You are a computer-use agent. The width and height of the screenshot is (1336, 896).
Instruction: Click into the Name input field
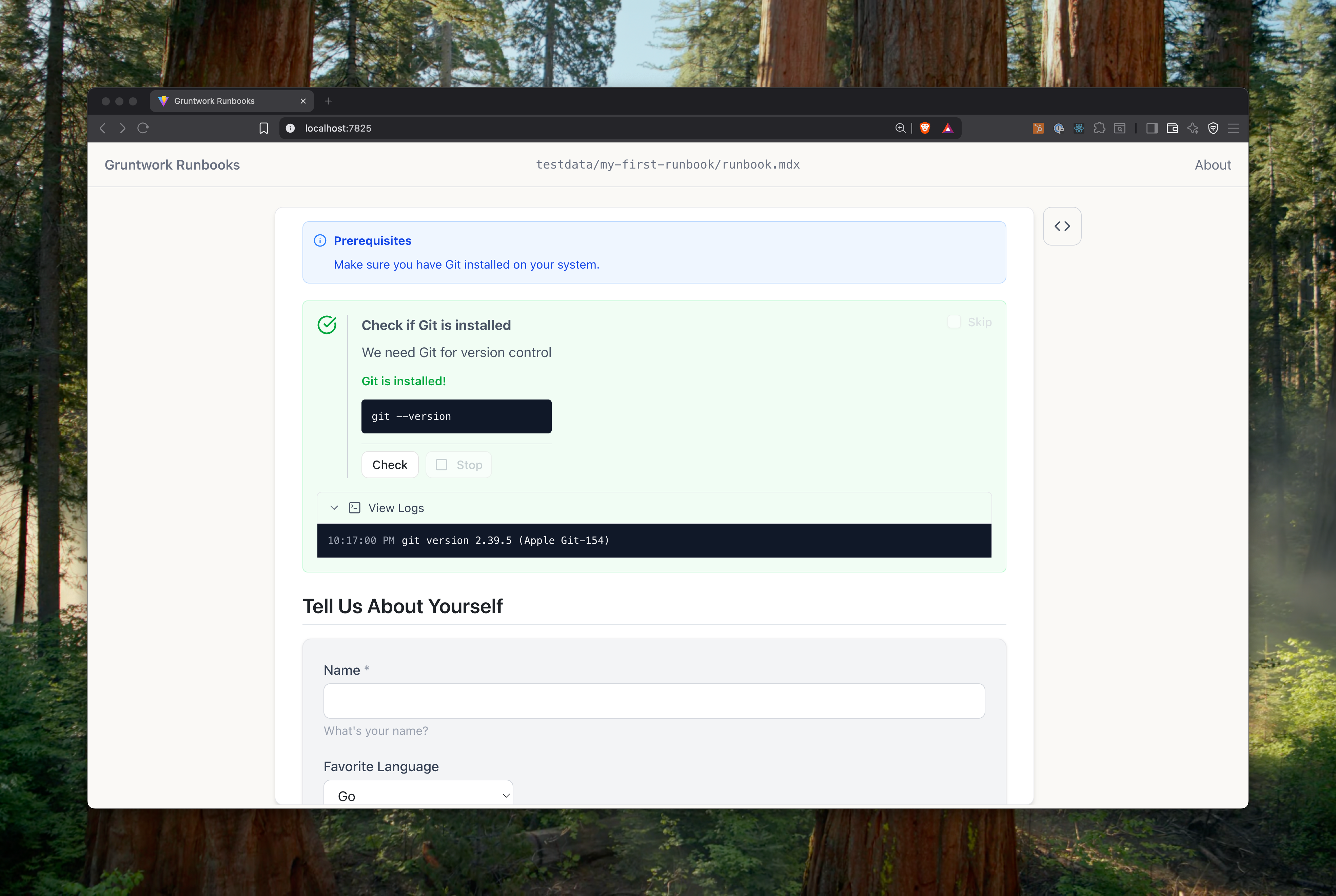pyautogui.click(x=653, y=701)
